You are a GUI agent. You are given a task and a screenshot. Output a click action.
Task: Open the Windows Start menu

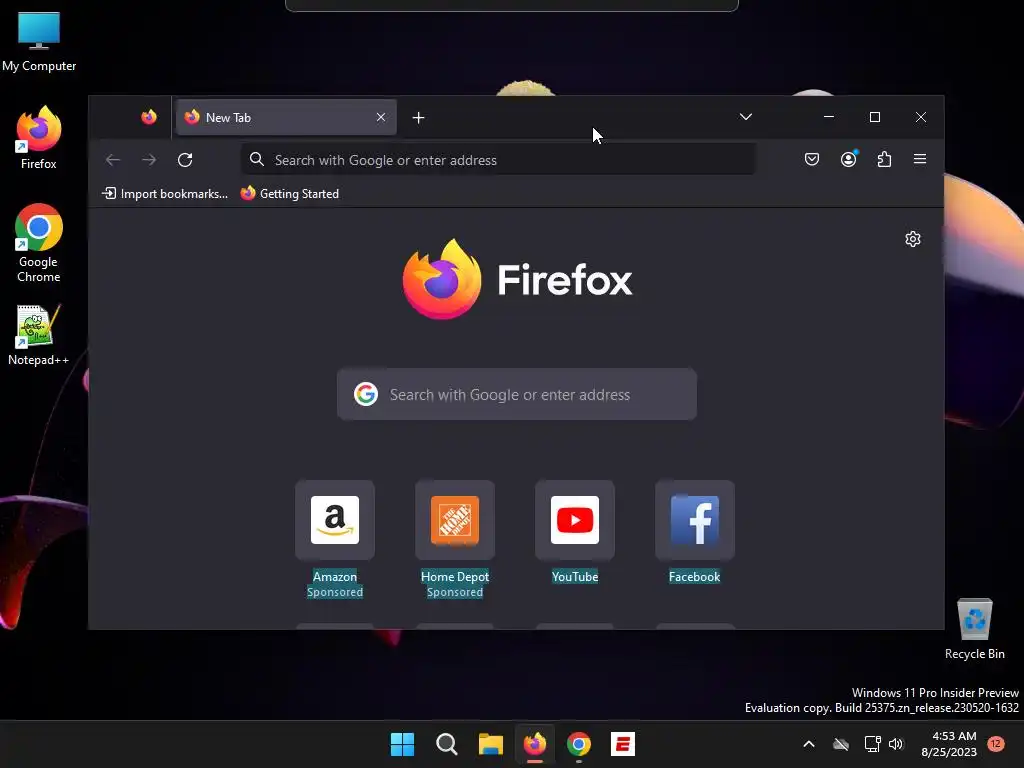coord(402,744)
